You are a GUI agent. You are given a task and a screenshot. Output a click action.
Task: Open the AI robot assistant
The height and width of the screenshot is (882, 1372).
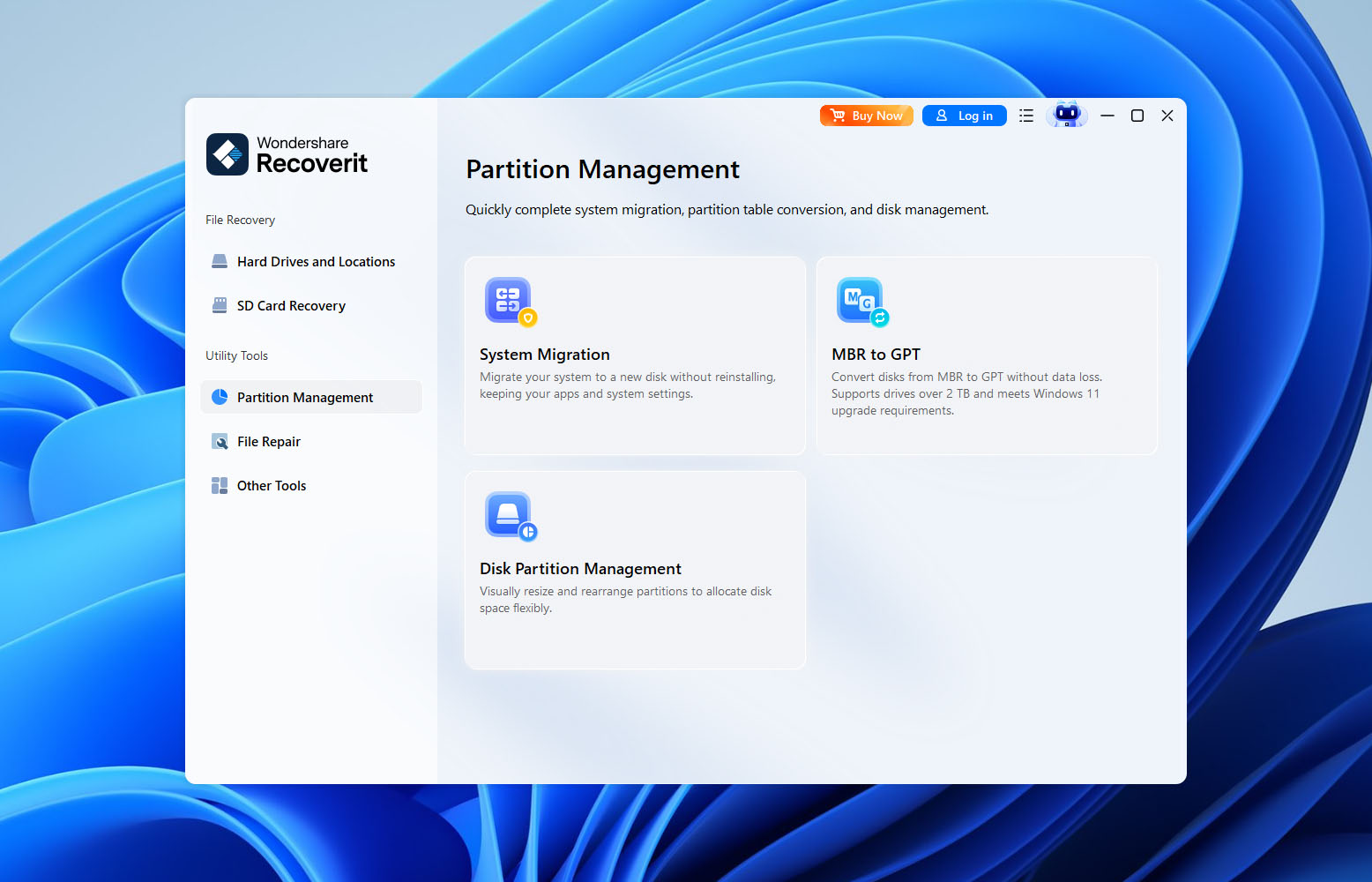(x=1067, y=115)
